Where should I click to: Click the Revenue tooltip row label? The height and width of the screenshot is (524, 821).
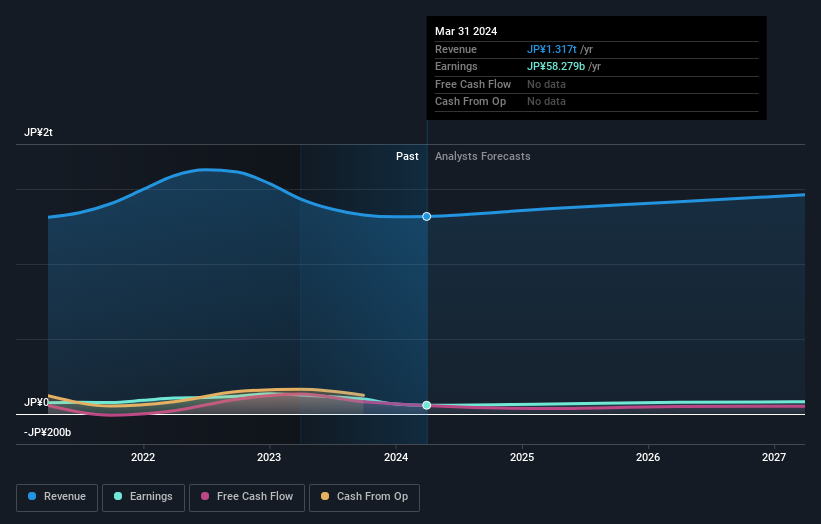[456, 49]
